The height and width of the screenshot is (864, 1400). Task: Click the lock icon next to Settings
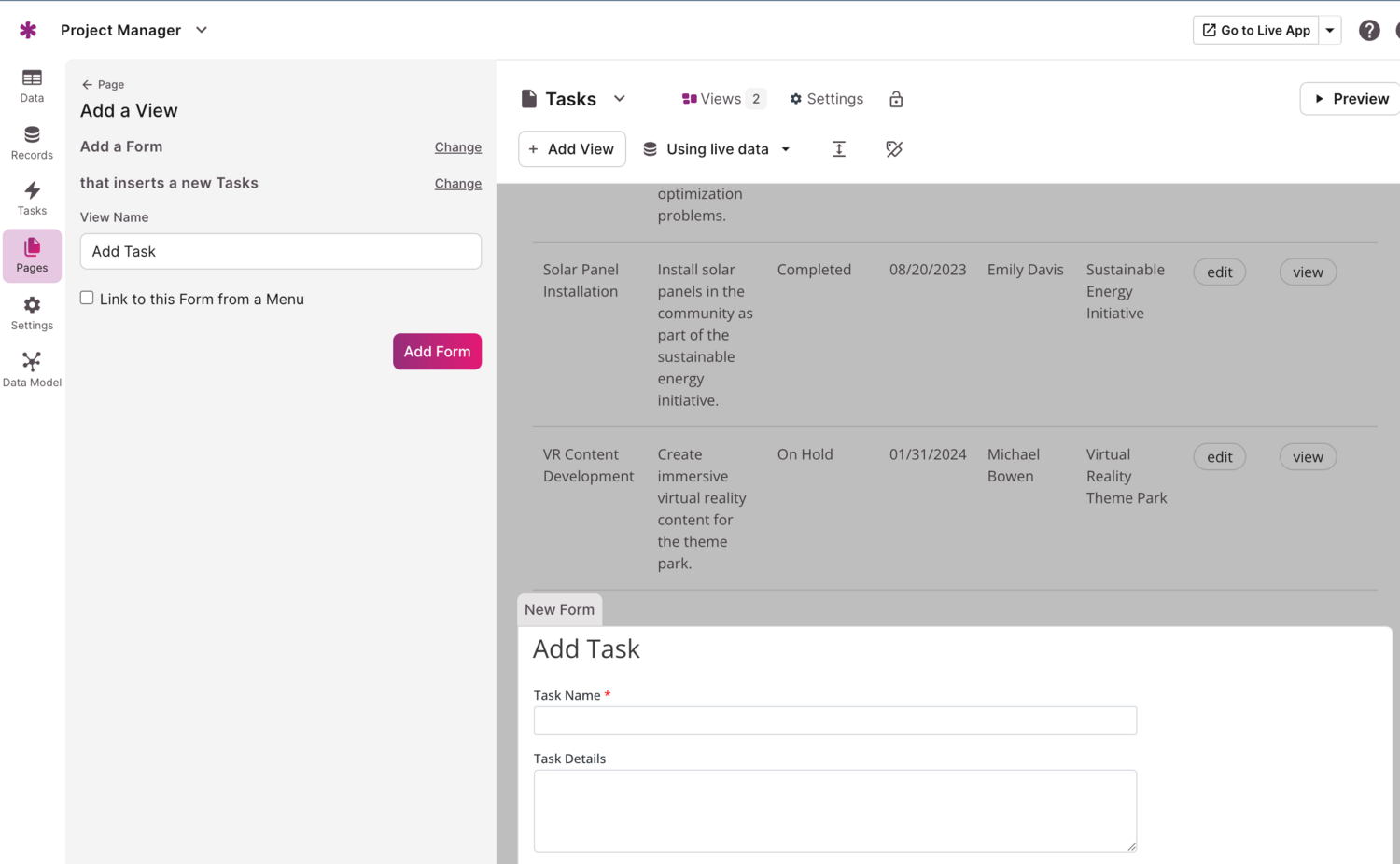pyautogui.click(x=895, y=98)
